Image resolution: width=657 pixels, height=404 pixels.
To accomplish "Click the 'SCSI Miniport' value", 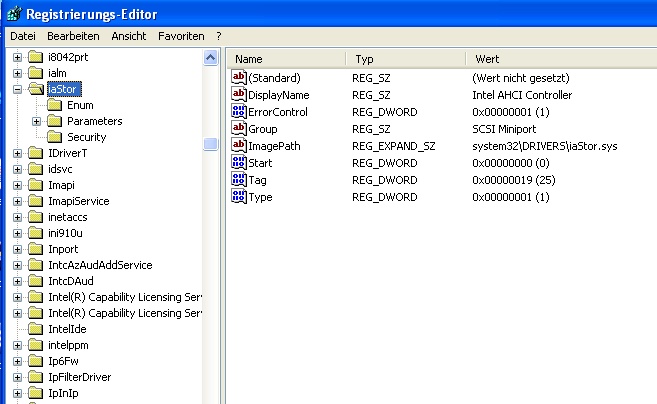I will tap(504, 129).
